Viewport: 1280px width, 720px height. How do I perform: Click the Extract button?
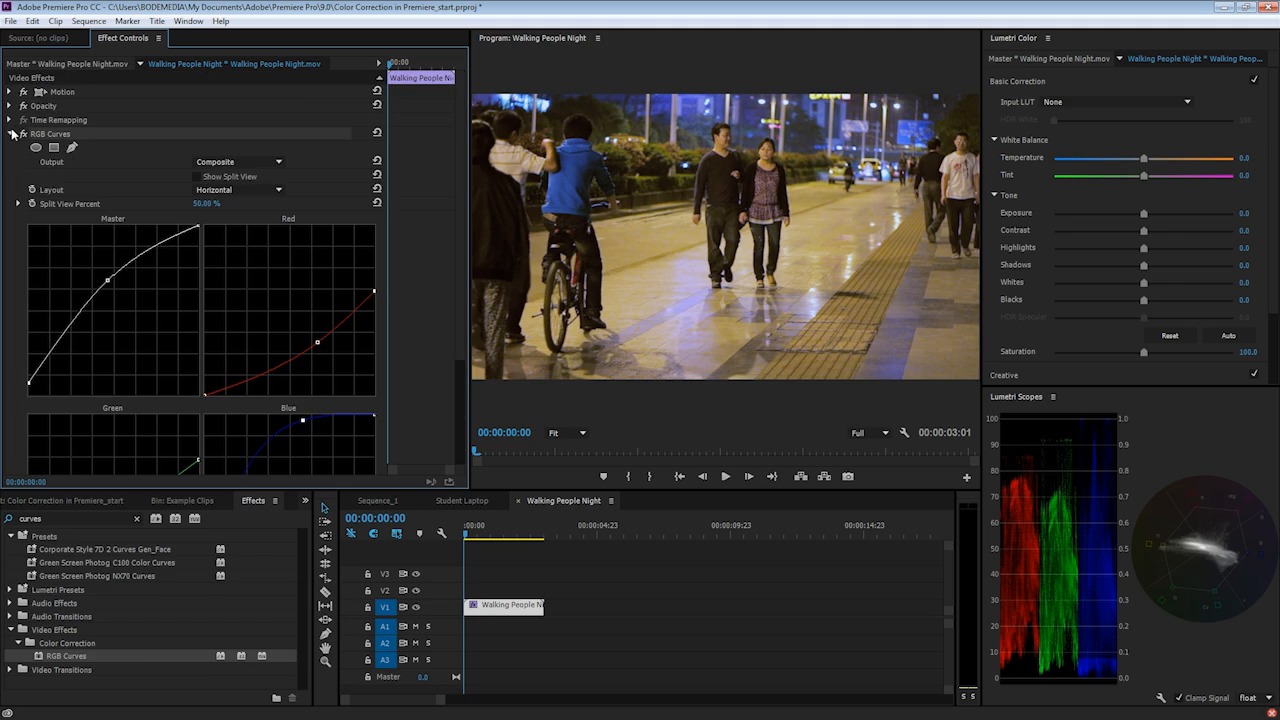pyautogui.click(x=824, y=477)
